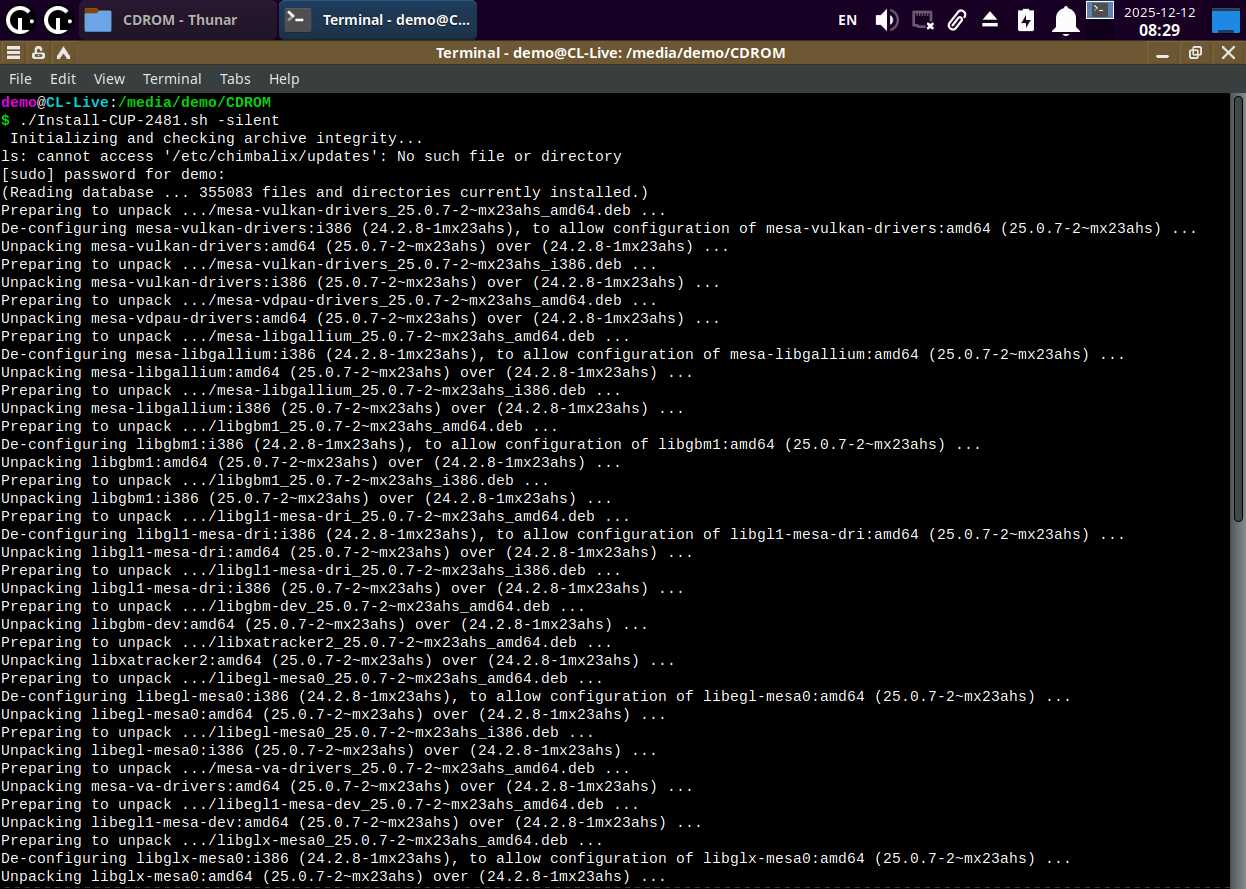The height and width of the screenshot is (889, 1246).
Task: Click the '(Reading database ...' line
Action: 325,192
